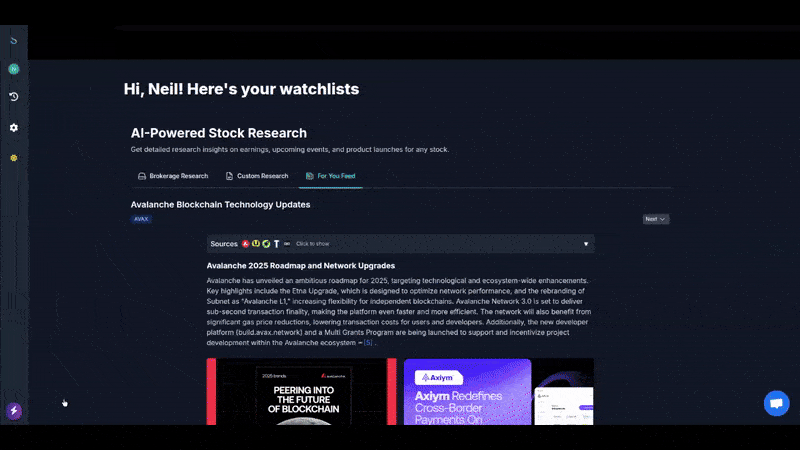Switch to the Brokerage Research tab
This screenshot has width=800, height=450.
click(173, 176)
